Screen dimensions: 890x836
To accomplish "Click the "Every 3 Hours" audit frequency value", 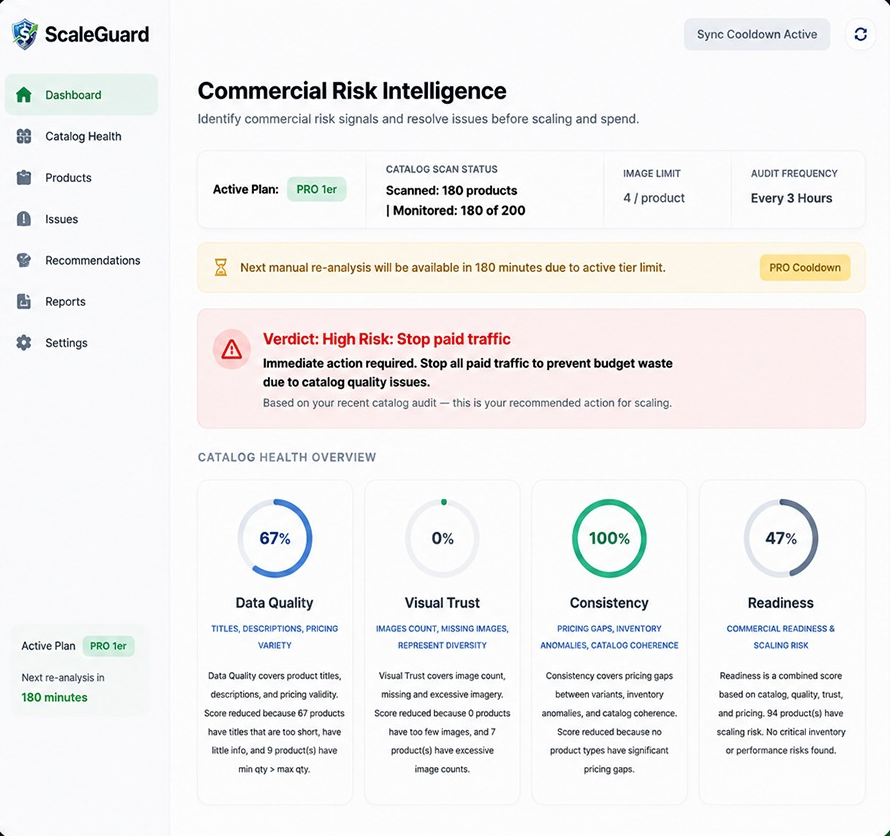I will pyautogui.click(x=791, y=198).
